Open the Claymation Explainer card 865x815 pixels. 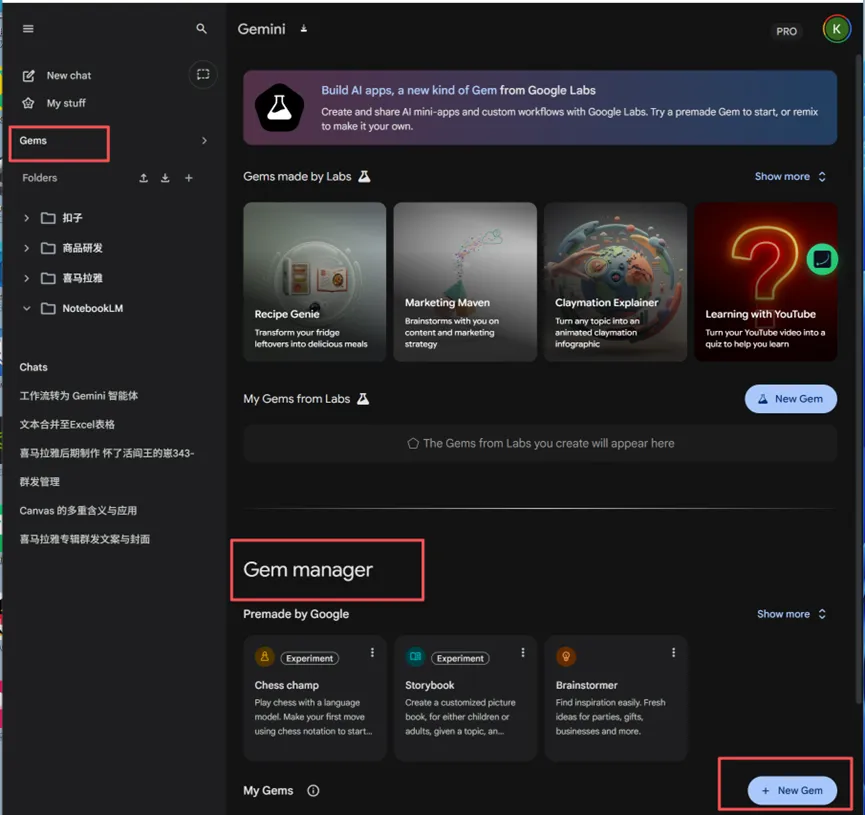(616, 282)
